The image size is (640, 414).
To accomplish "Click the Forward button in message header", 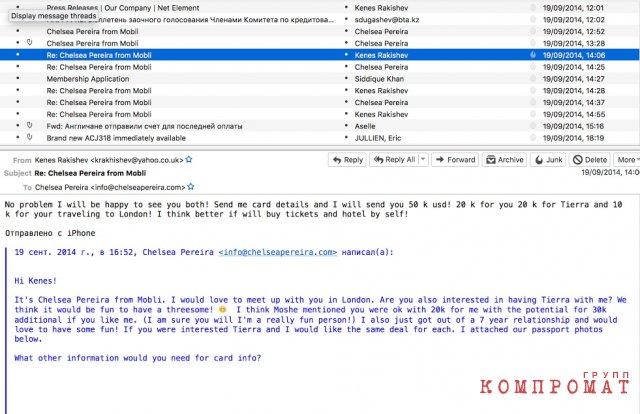I will click(456, 160).
